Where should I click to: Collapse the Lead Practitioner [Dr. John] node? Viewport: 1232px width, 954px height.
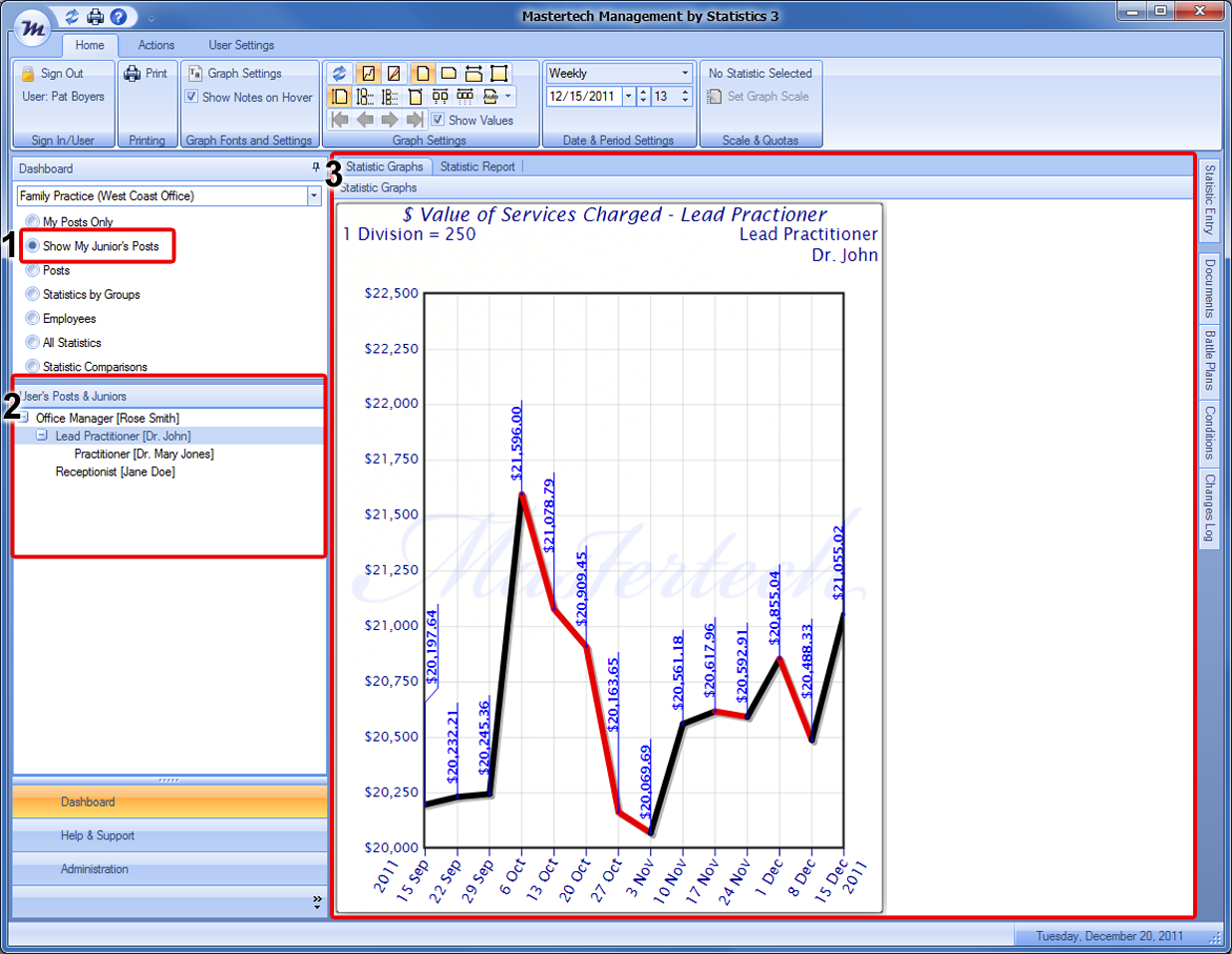pyautogui.click(x=42, y=436)
